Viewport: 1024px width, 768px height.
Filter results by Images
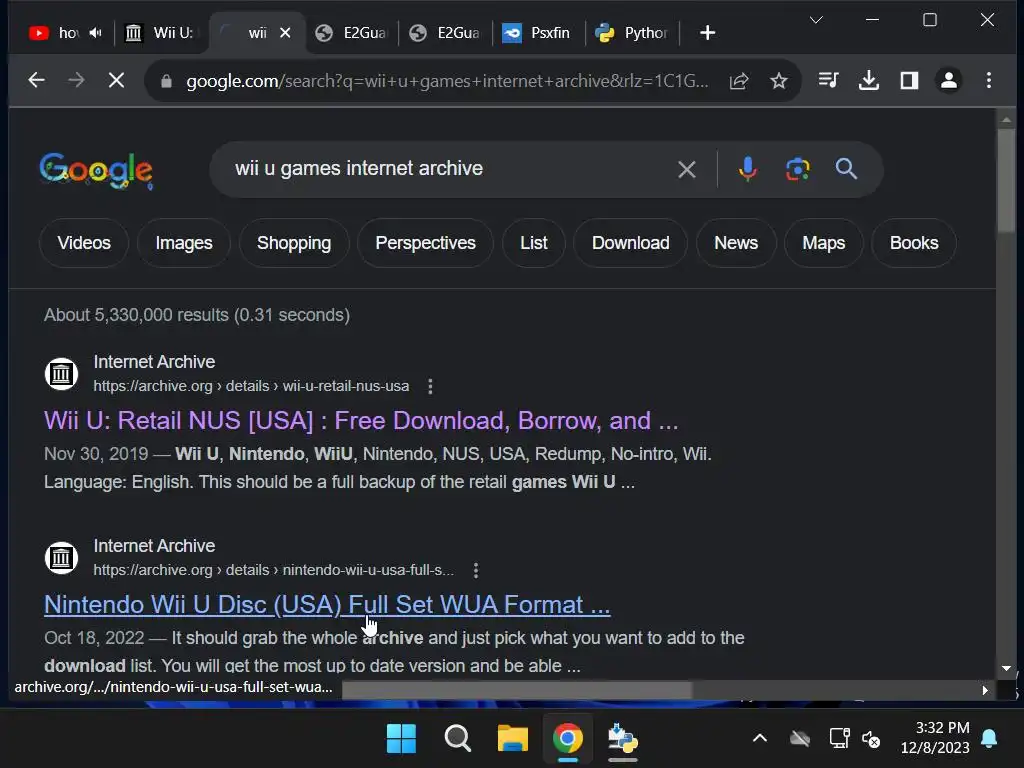(x=184, y=243)
